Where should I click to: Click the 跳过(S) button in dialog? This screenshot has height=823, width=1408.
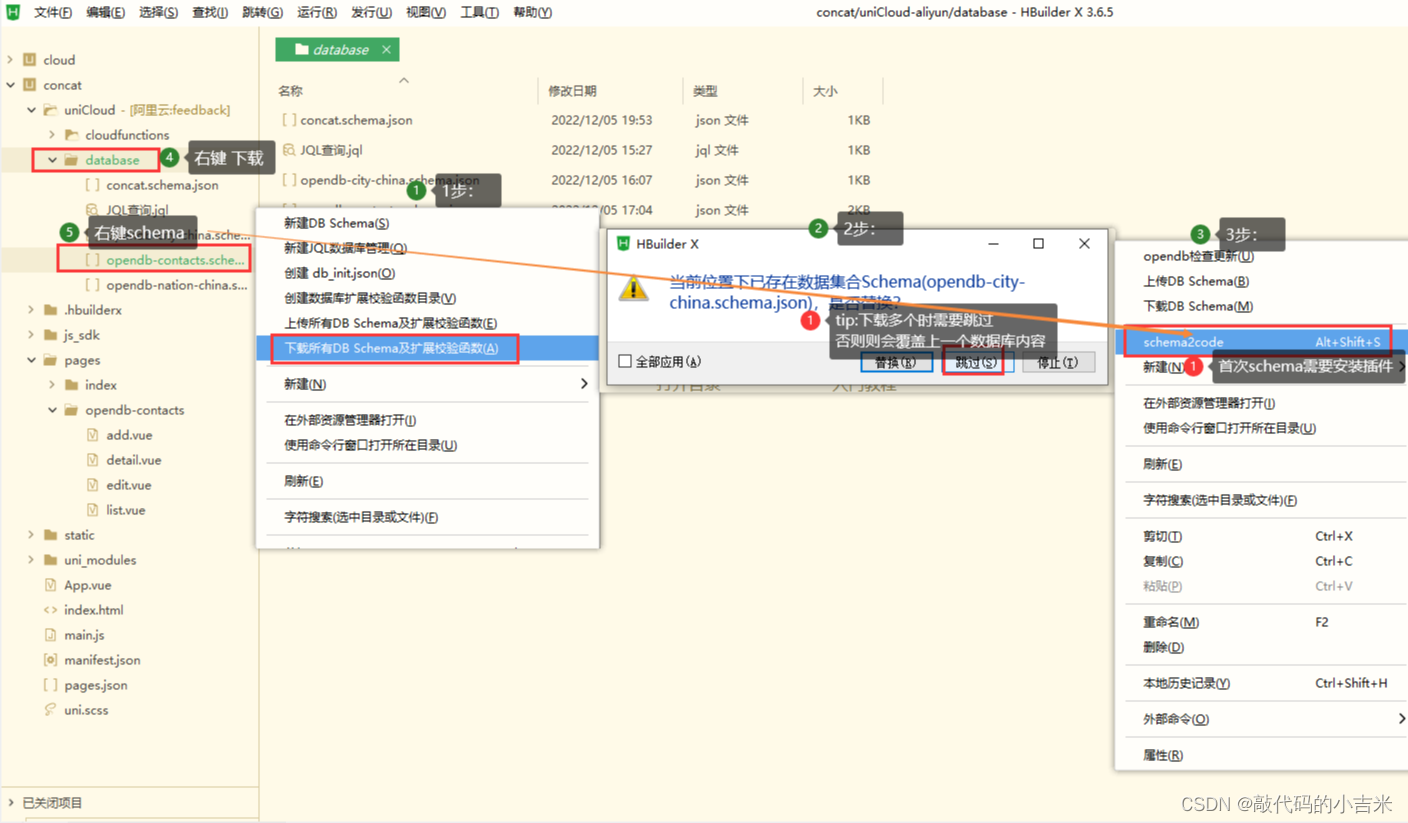coord(976,362)
